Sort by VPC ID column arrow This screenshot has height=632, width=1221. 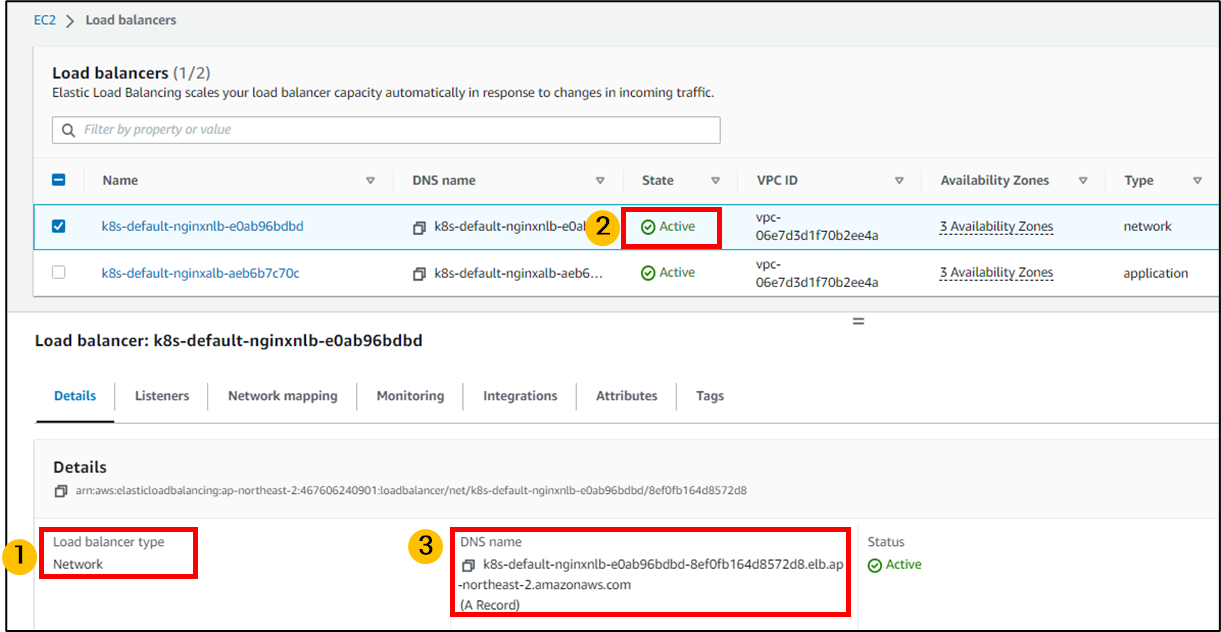click(x=899, y=181)
